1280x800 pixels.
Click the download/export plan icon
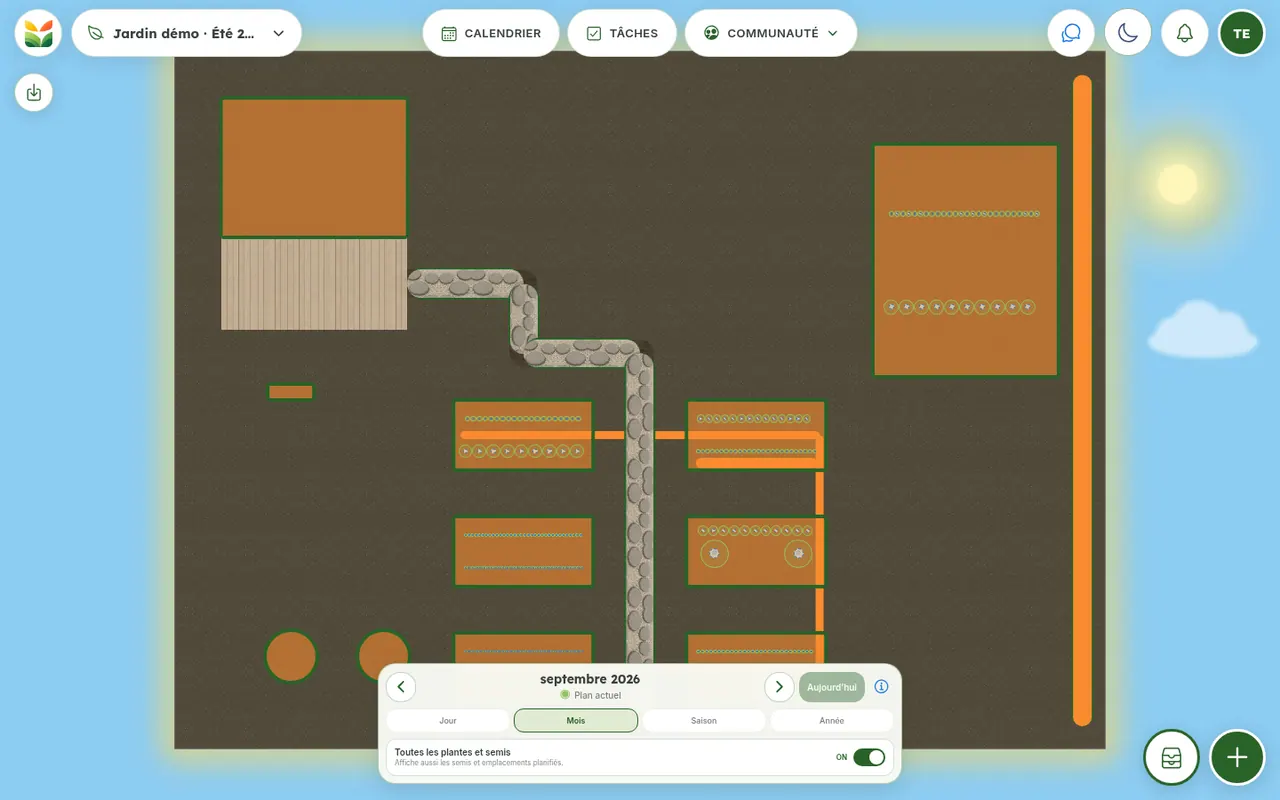point(34,93)
